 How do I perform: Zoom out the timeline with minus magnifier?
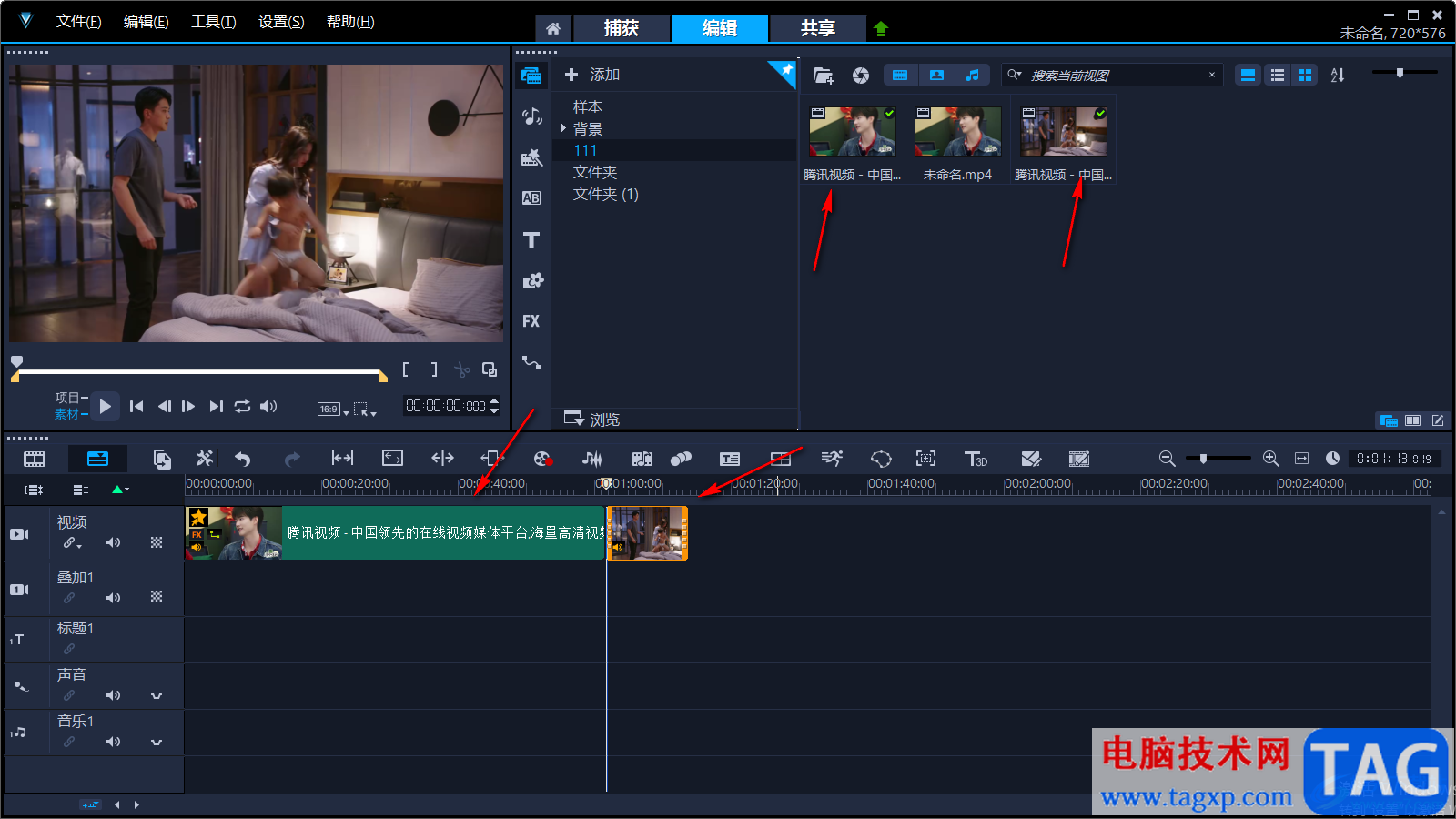(x=1167, y=459)
